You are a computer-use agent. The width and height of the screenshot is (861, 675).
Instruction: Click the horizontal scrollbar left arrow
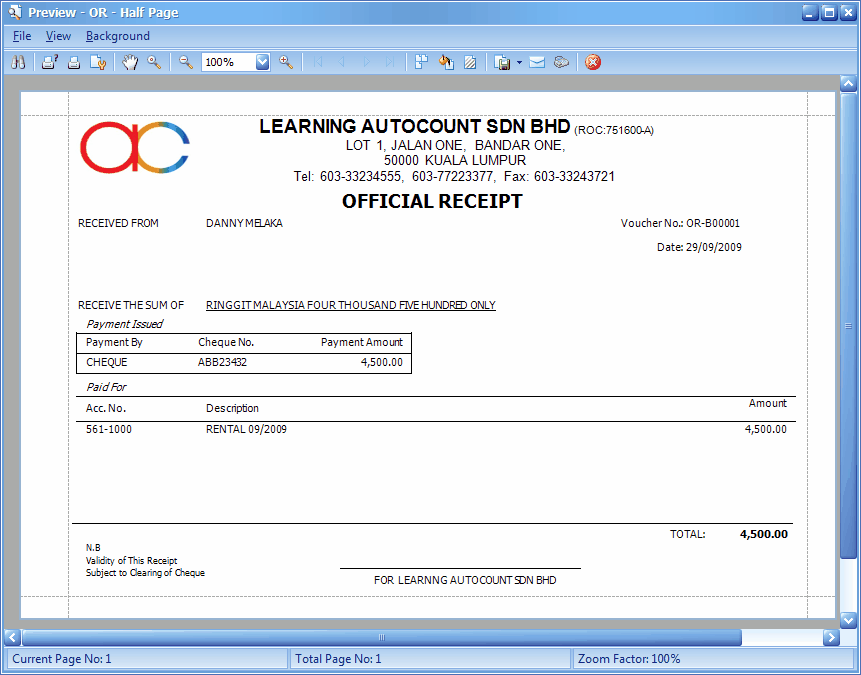point(12,637)
